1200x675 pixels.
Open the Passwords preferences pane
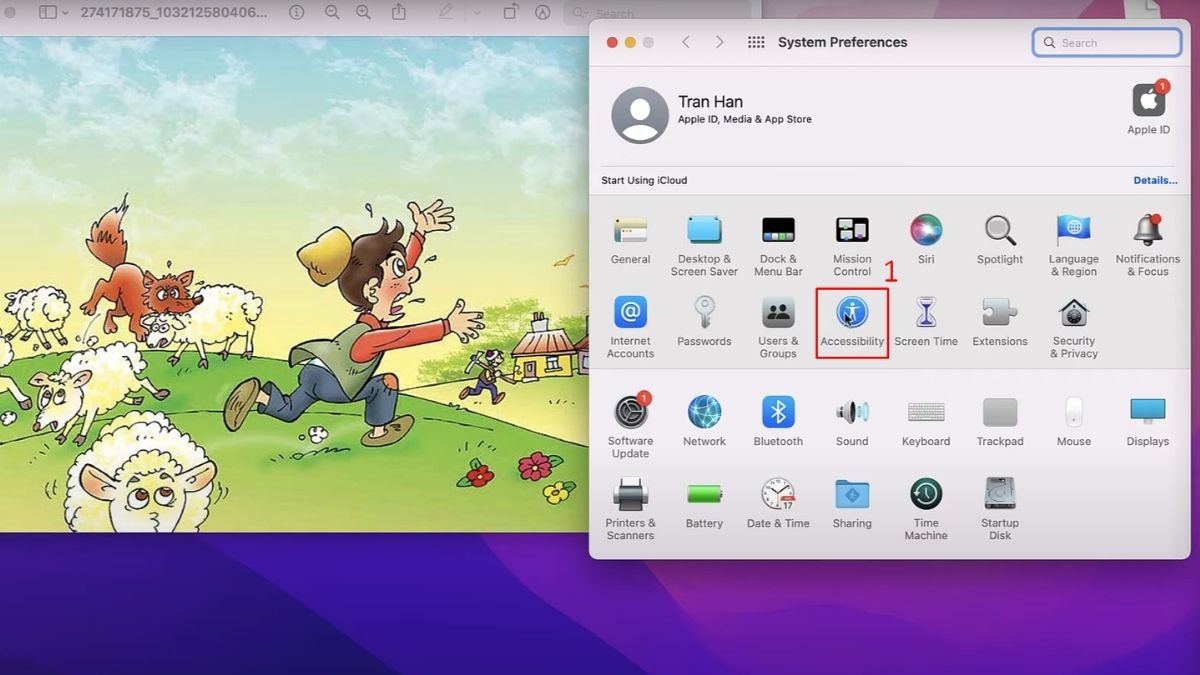704,322
